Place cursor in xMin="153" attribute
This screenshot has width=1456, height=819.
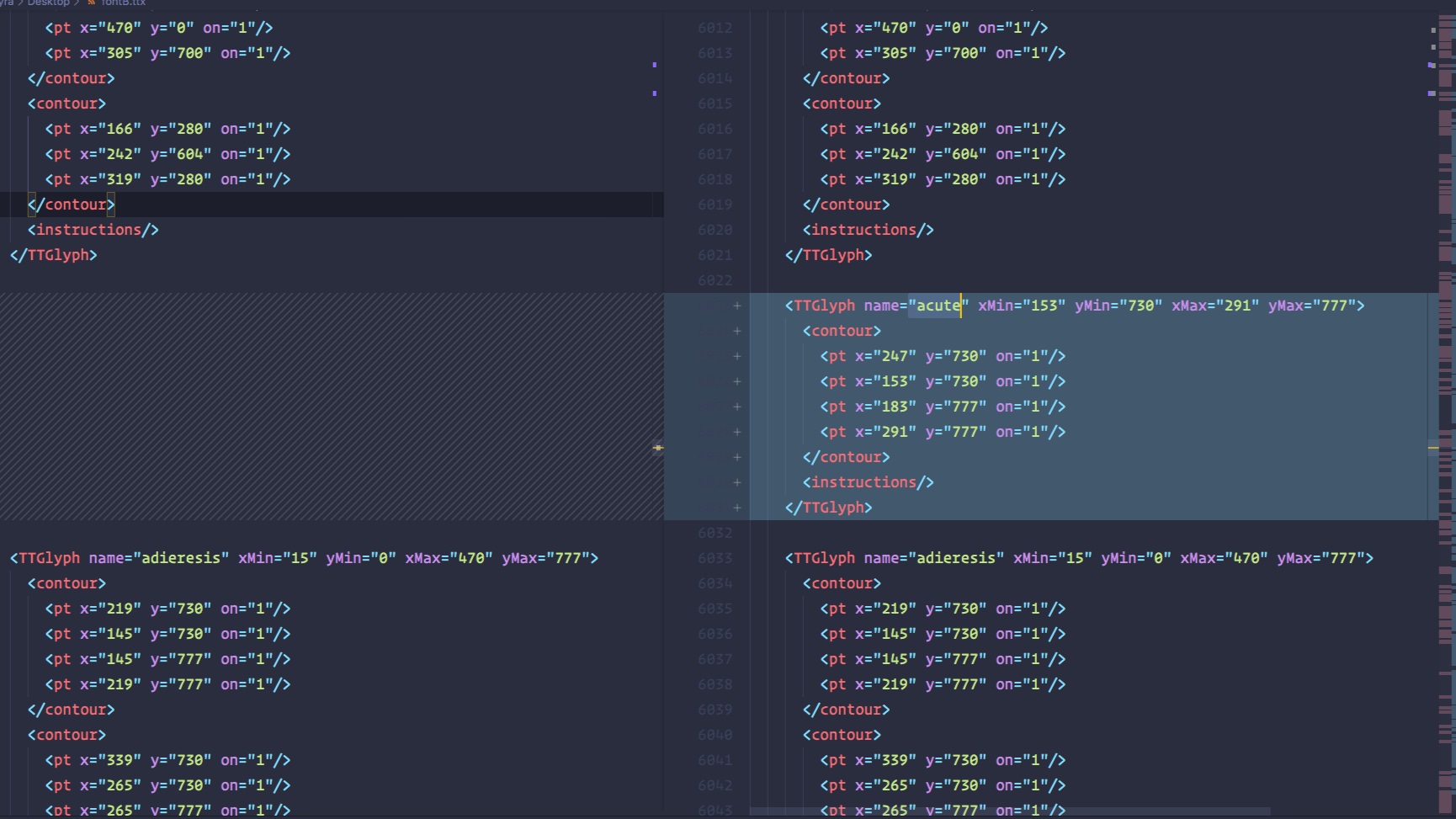[1022, 306]
